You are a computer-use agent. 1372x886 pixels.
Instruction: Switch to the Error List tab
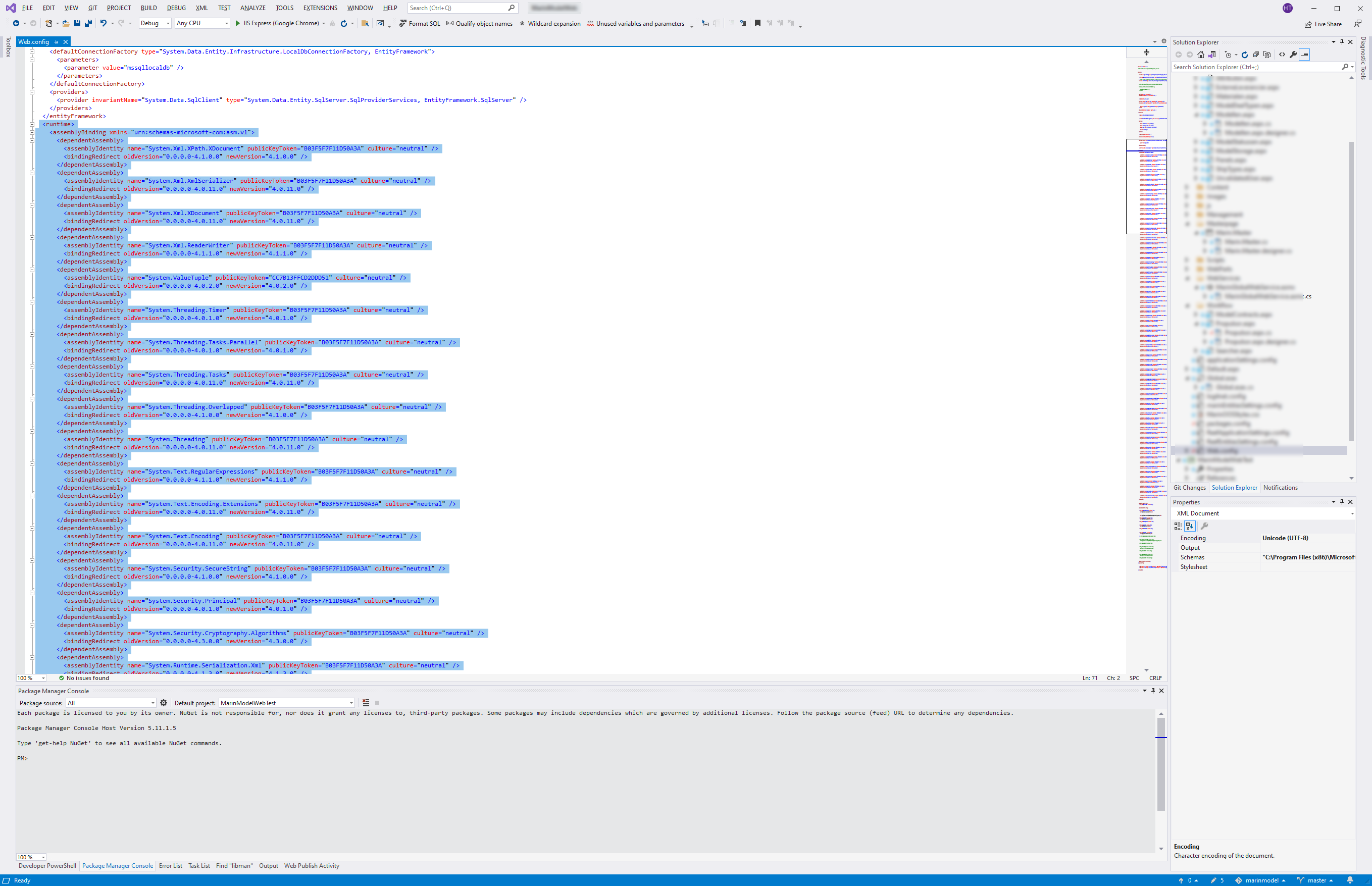(x=170, y=866)
